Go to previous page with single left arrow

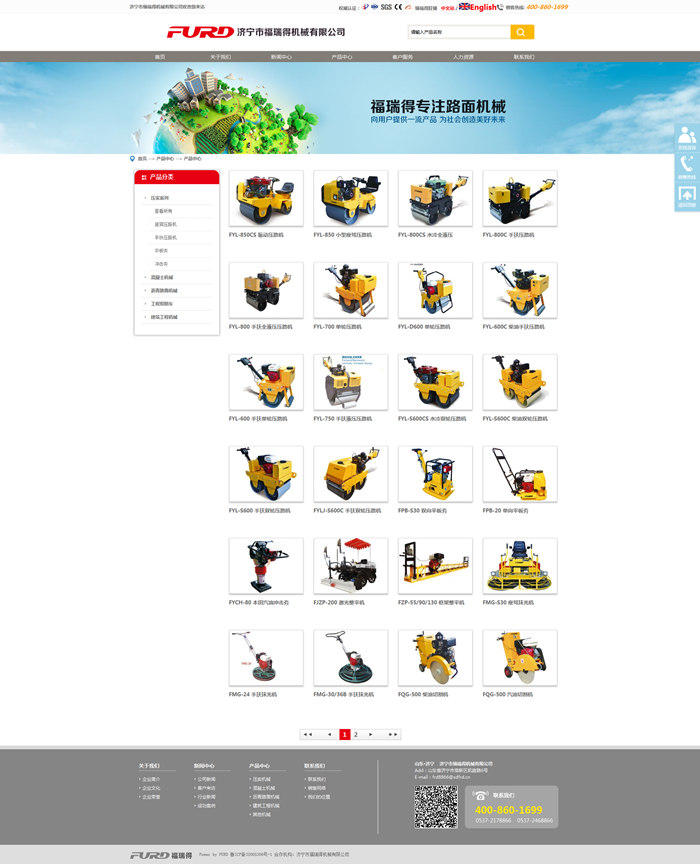point(330,735)
